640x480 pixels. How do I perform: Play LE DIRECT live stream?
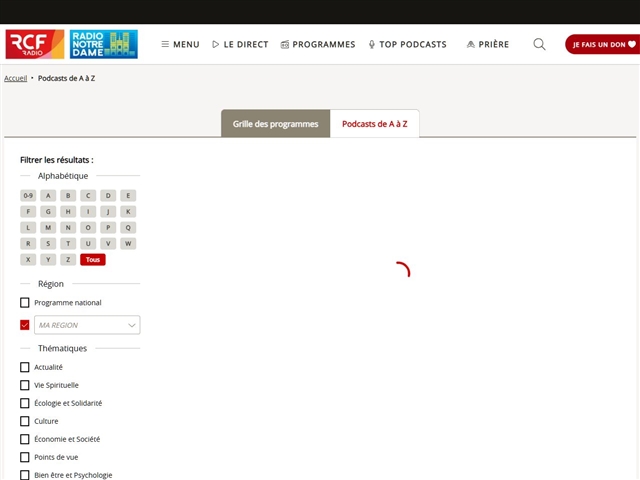point(240,44)
